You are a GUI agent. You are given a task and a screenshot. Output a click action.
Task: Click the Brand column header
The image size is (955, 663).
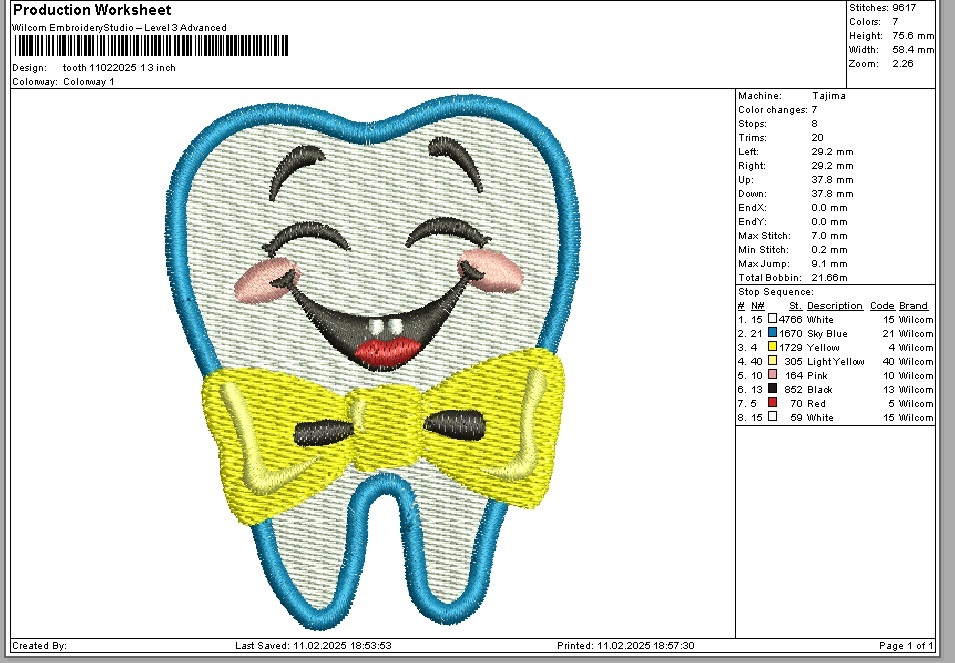[913, 306]
